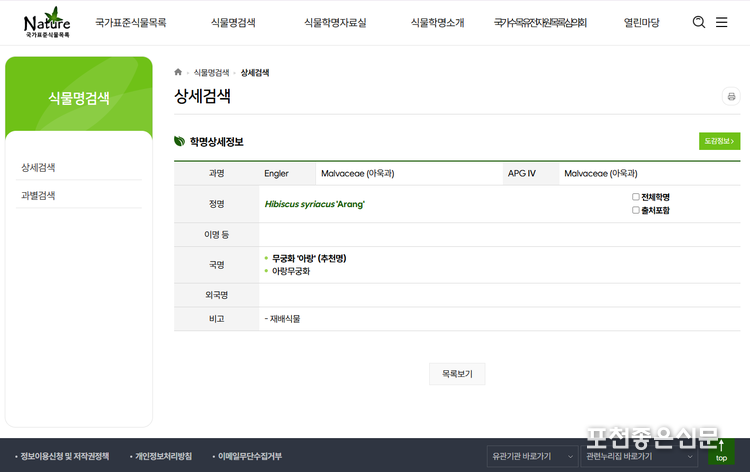Screen dimensions: 750x472
Task: Expand 관련누리집 바로가기 dropdown
Action: pyautogui.click(x=641, y=456)
